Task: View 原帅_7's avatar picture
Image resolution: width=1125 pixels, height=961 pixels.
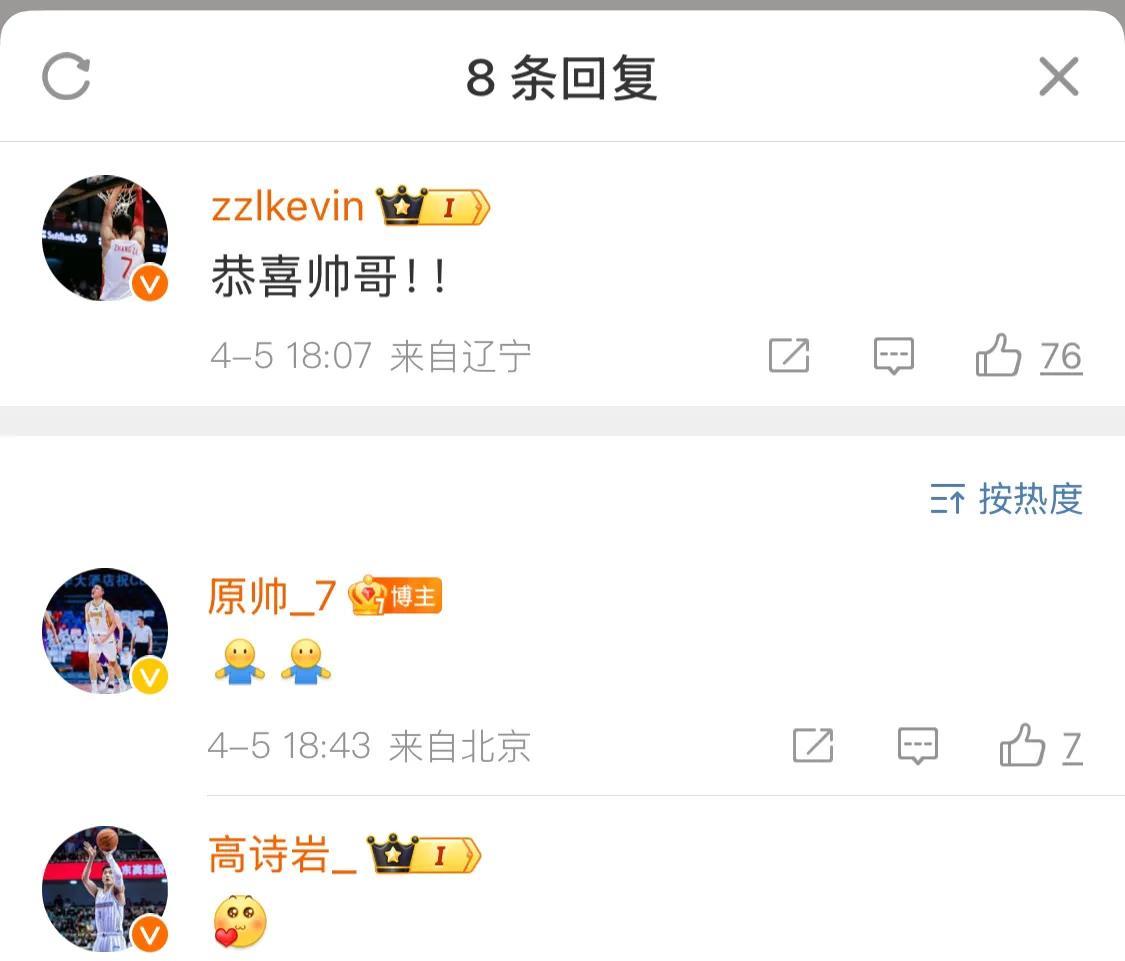Action: click(105, 631)
